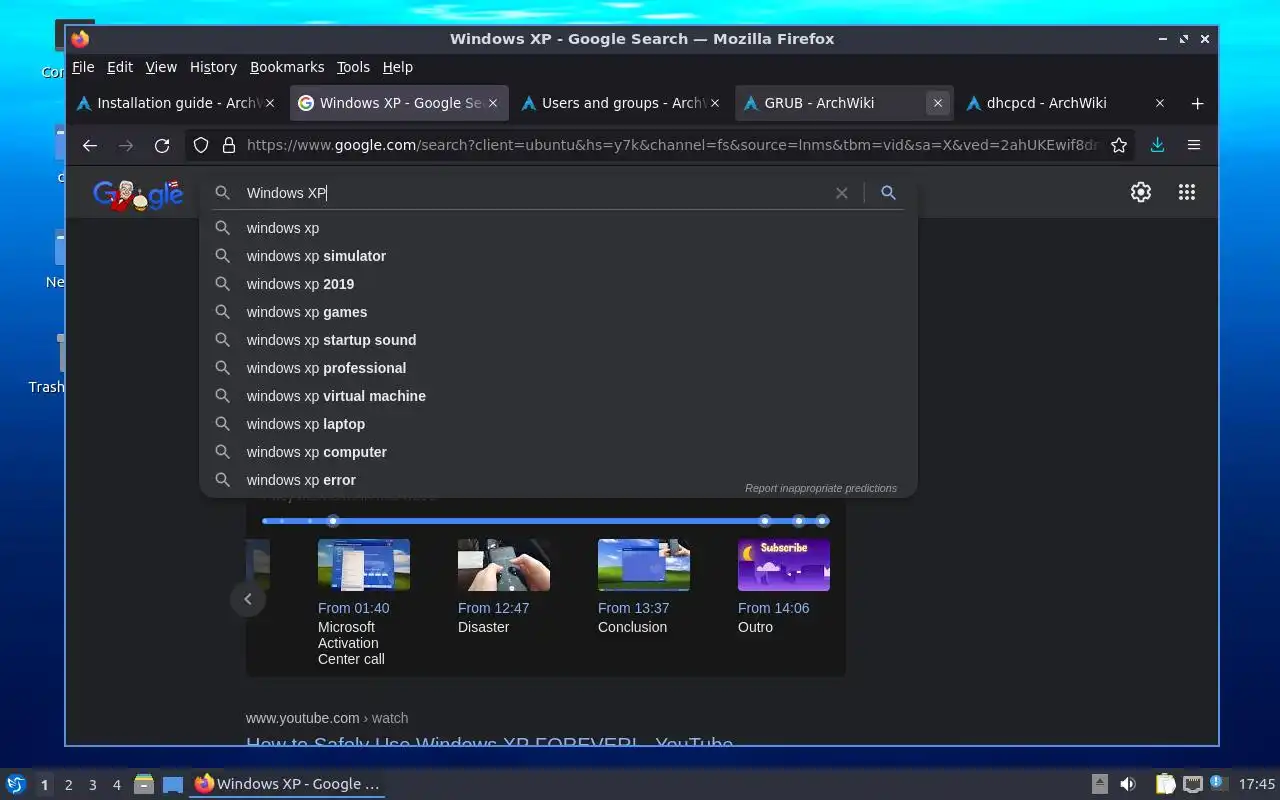Reload the page with the refresh icon

[162, 145]
